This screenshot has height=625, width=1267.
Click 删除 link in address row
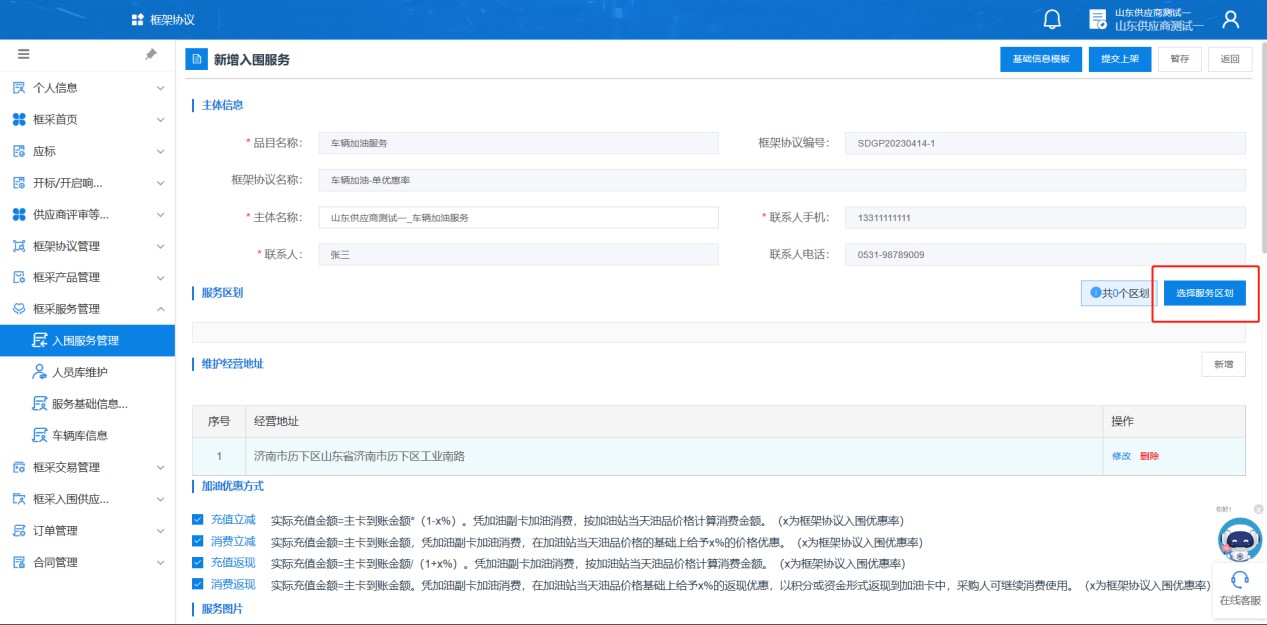point(1149,456)
